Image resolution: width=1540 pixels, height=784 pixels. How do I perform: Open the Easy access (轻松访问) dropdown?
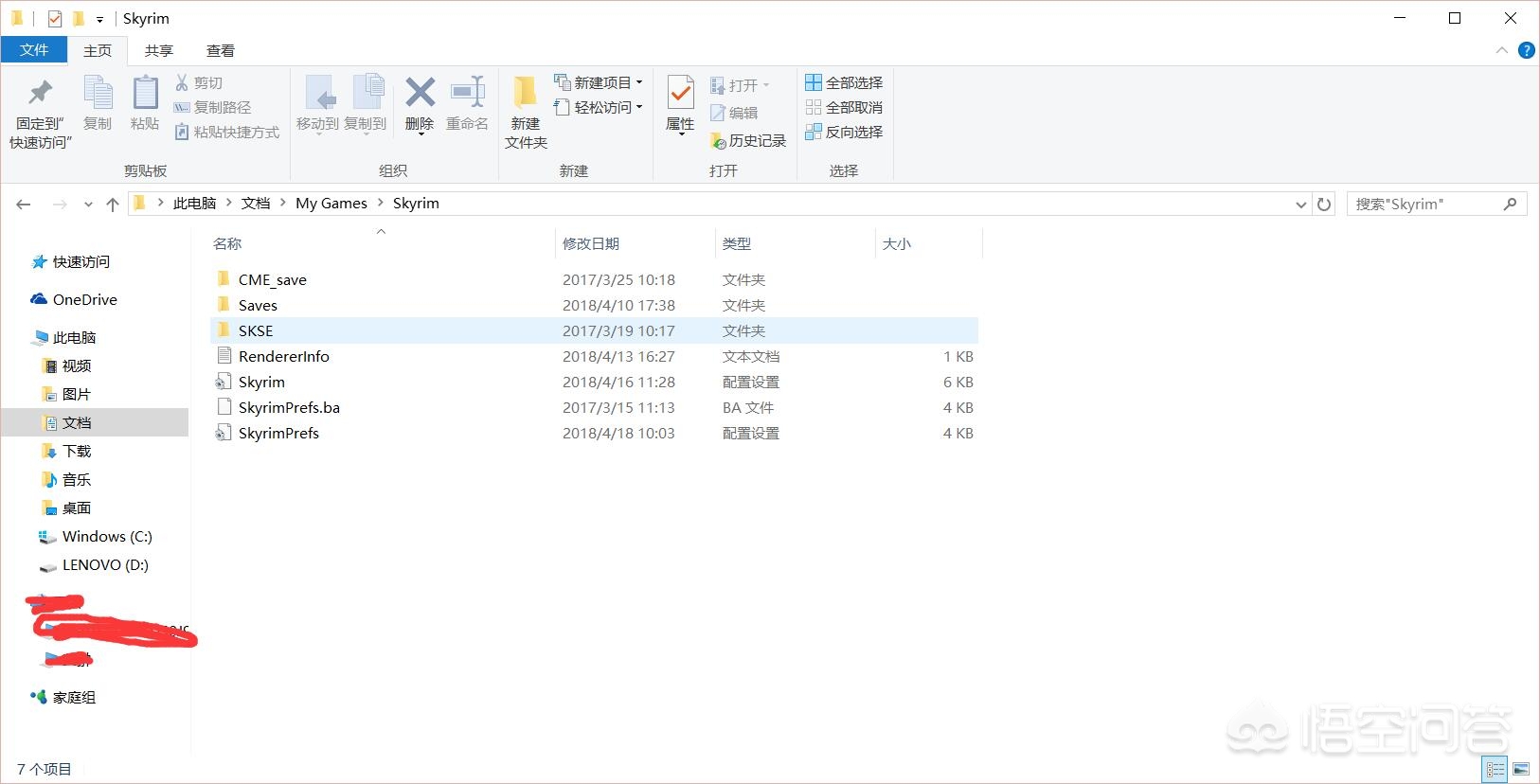click(x=599, y=107)
